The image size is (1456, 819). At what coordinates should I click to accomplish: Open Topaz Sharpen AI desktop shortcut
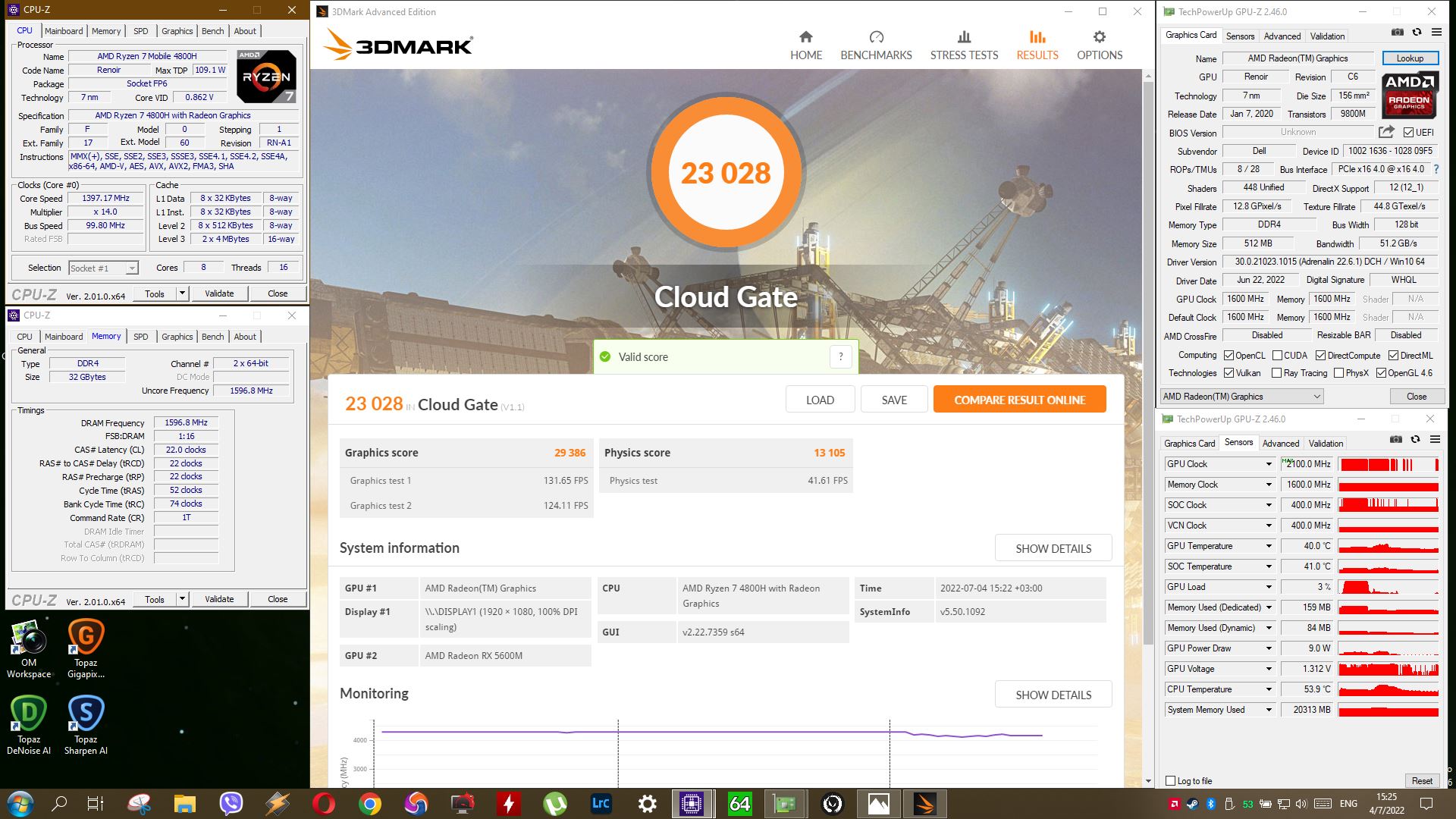point(86,726)
